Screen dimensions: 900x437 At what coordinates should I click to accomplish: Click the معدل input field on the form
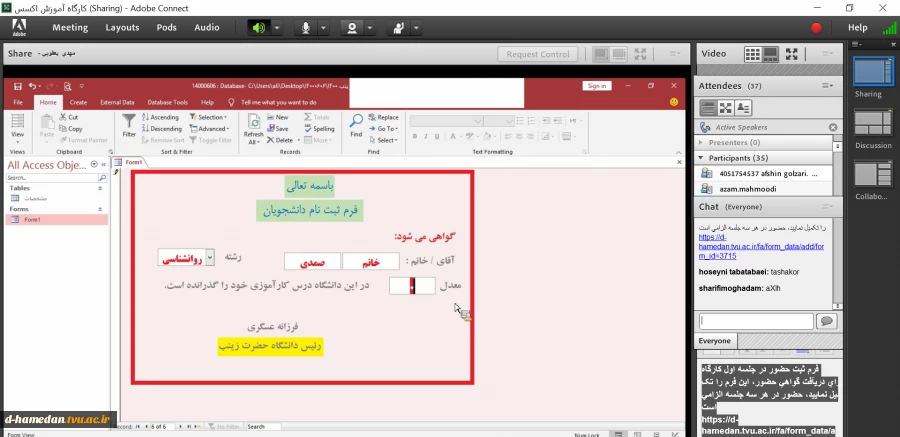(412, 286)
